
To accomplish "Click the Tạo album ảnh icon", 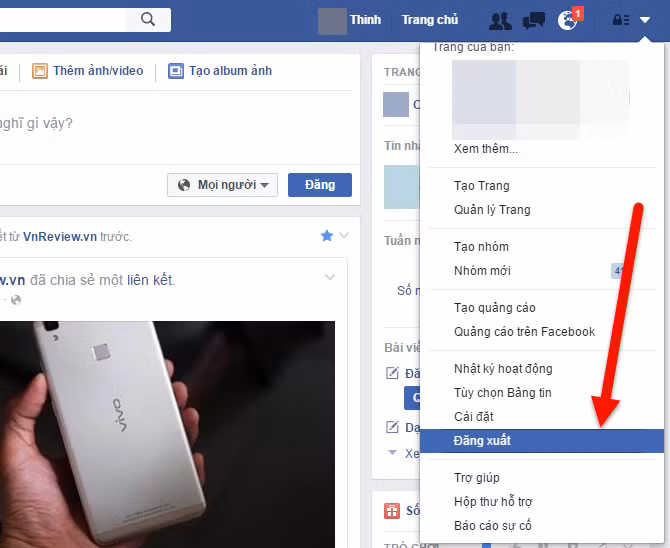I will coord(176,71).
